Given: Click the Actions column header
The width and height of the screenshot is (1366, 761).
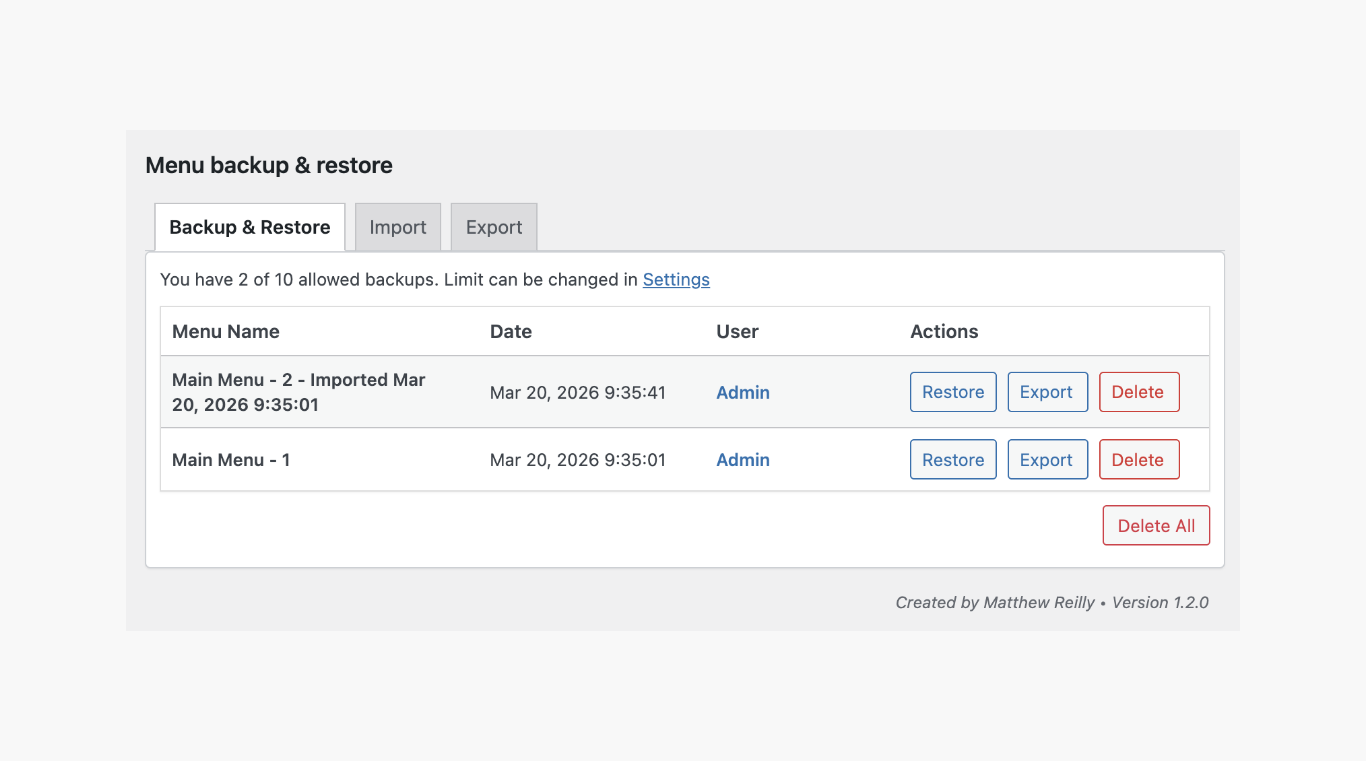Looking at the screenshot, I should (944, 332).
